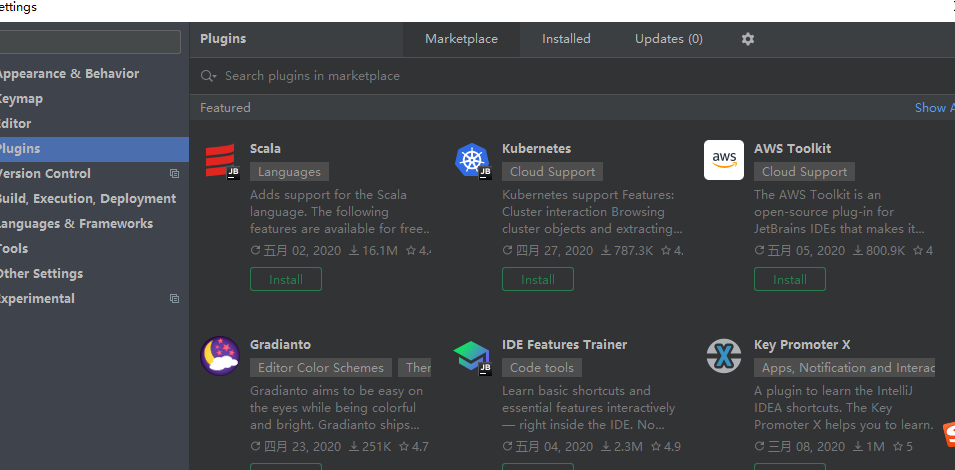Click the Scala plugin title
955x470 pixels.
(x=265, y=149)
